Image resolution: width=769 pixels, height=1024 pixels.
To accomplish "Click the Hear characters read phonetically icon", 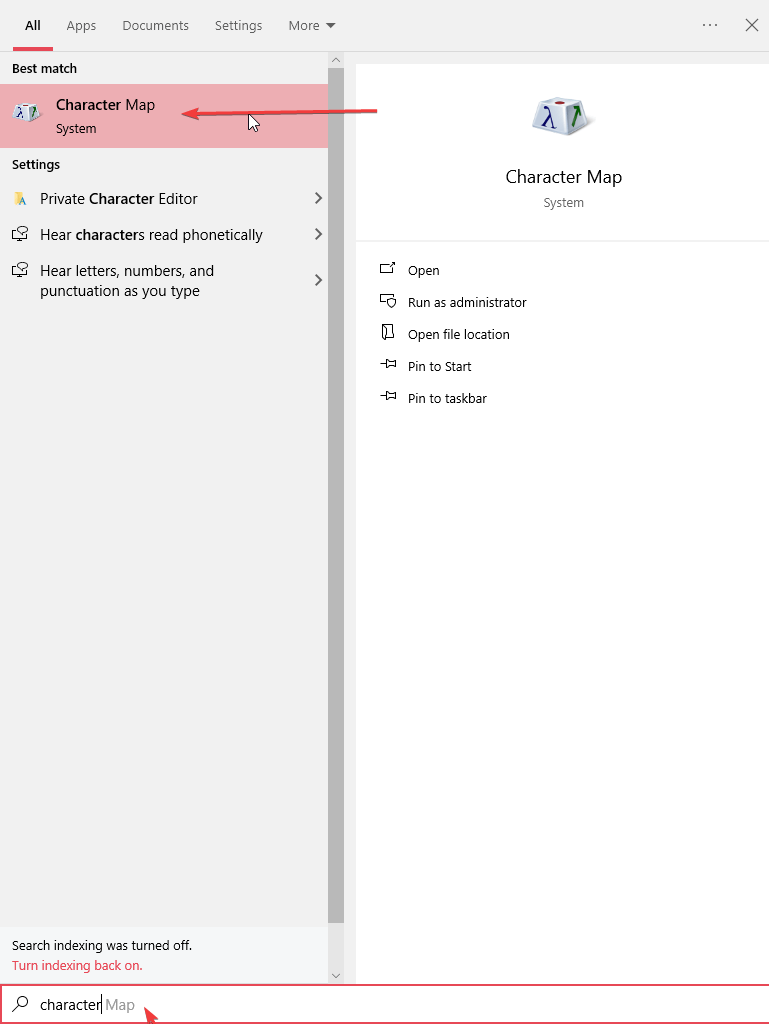I will pyautogui.click(x=20, y=235).
